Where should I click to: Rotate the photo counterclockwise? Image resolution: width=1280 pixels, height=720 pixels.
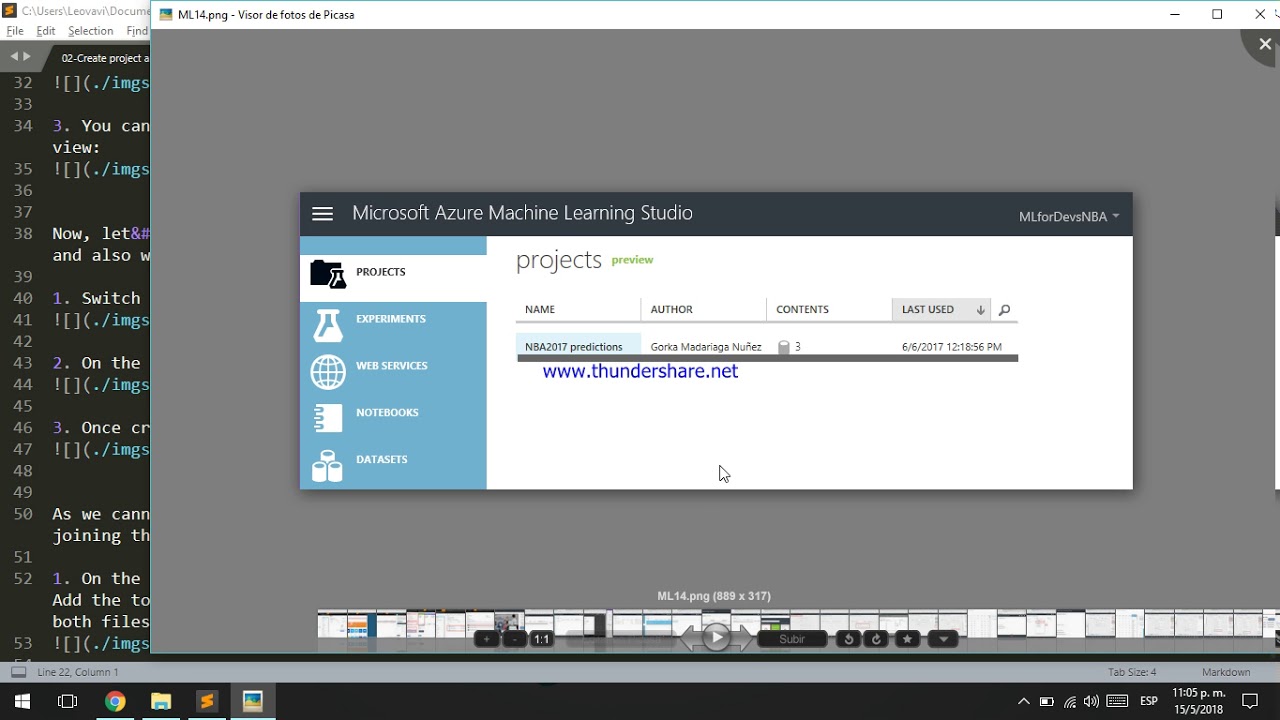coord(849,639)
